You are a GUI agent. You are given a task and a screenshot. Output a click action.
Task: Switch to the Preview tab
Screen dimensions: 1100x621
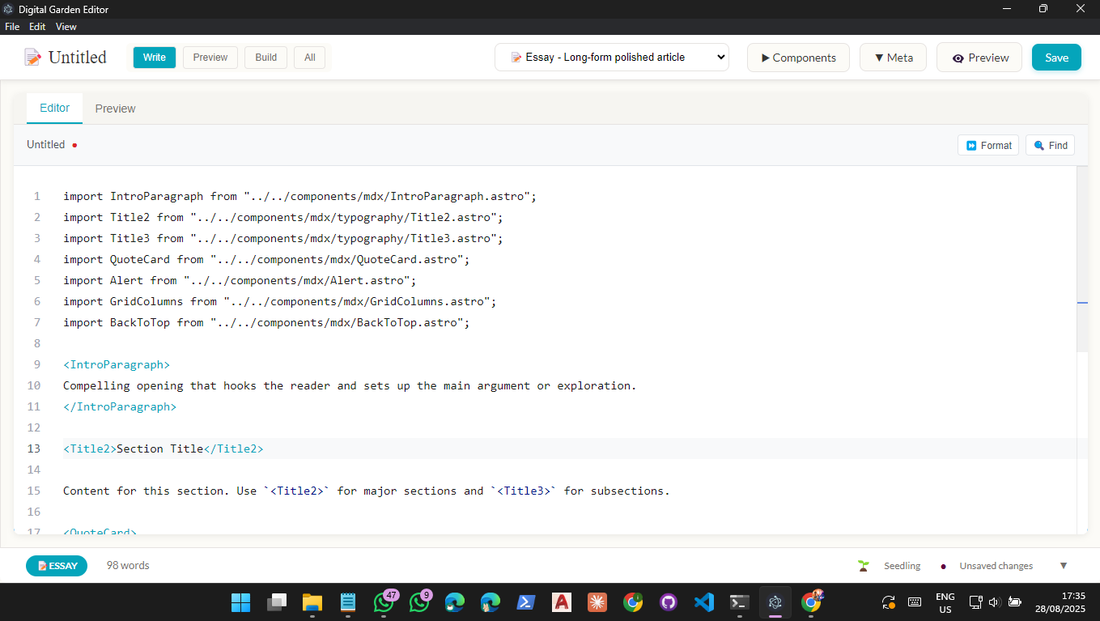pyautogui.click(x=114, y=108)
